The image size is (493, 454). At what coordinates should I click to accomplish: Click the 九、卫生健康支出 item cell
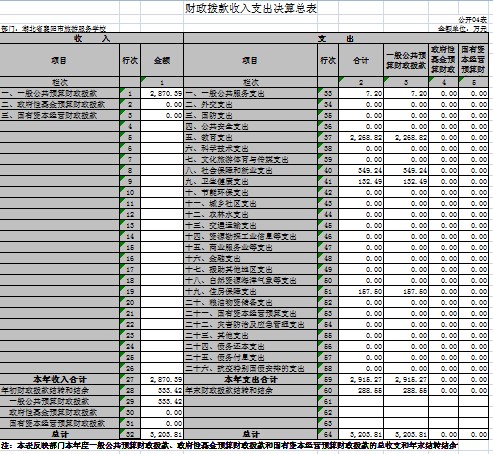tap(251, 181)
